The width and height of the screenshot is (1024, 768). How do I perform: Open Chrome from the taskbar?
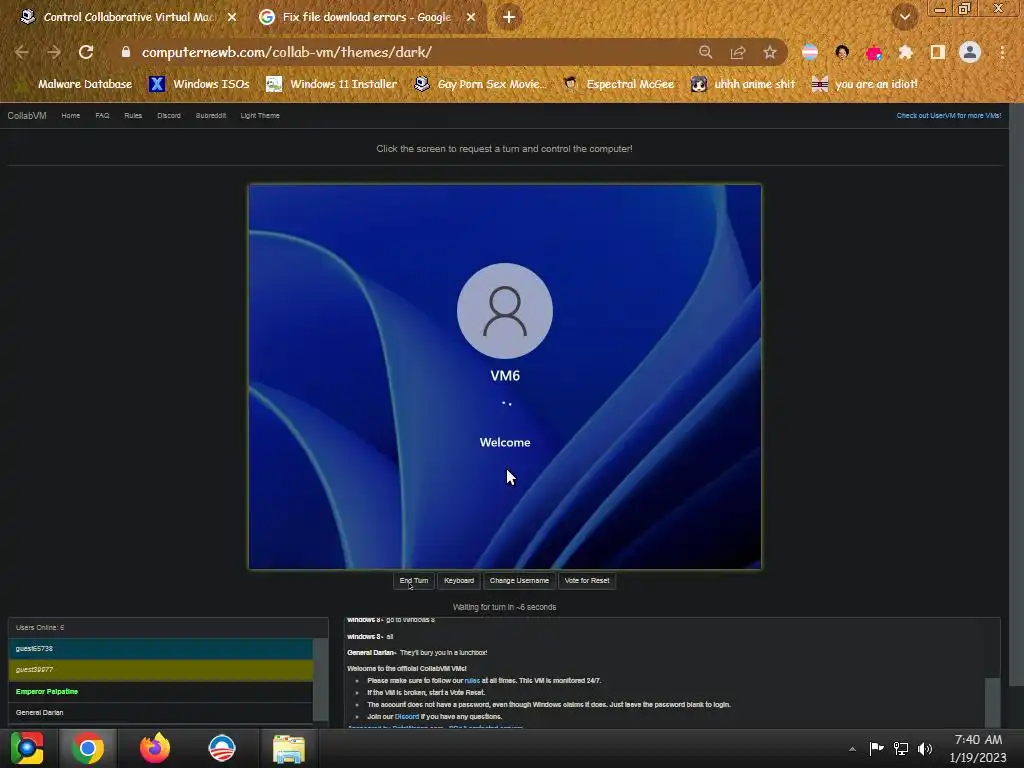pyautogui.click(x=88, y=748)
